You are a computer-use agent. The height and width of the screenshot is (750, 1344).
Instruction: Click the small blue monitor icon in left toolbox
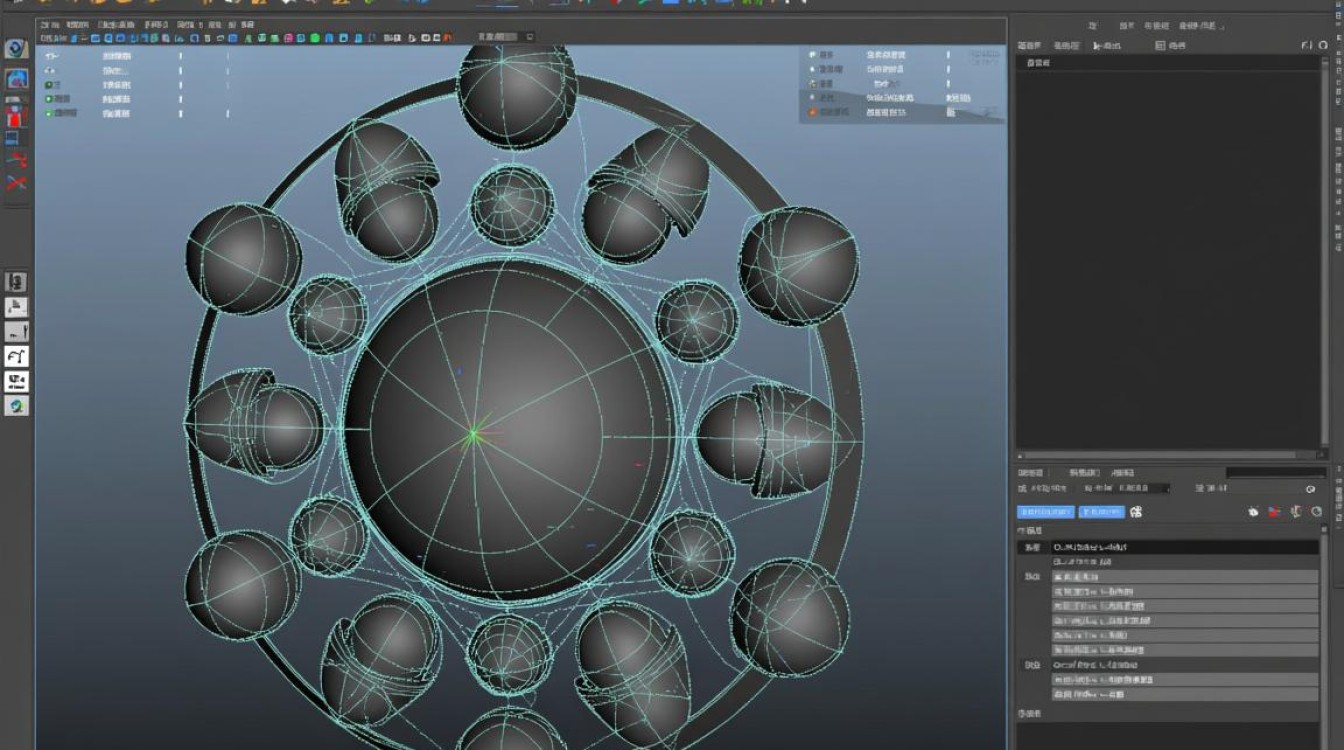14,138
